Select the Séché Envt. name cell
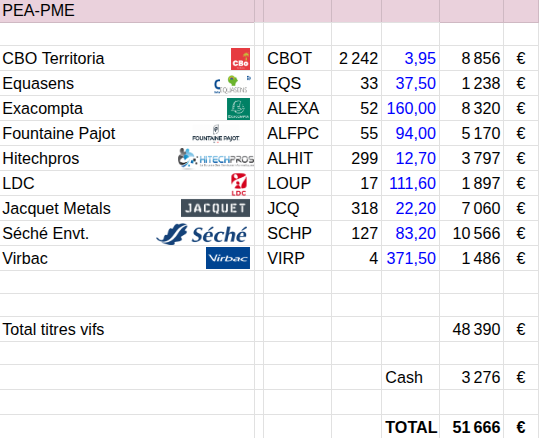The width and height of the screenshot is (539, 438). [127, 233]
